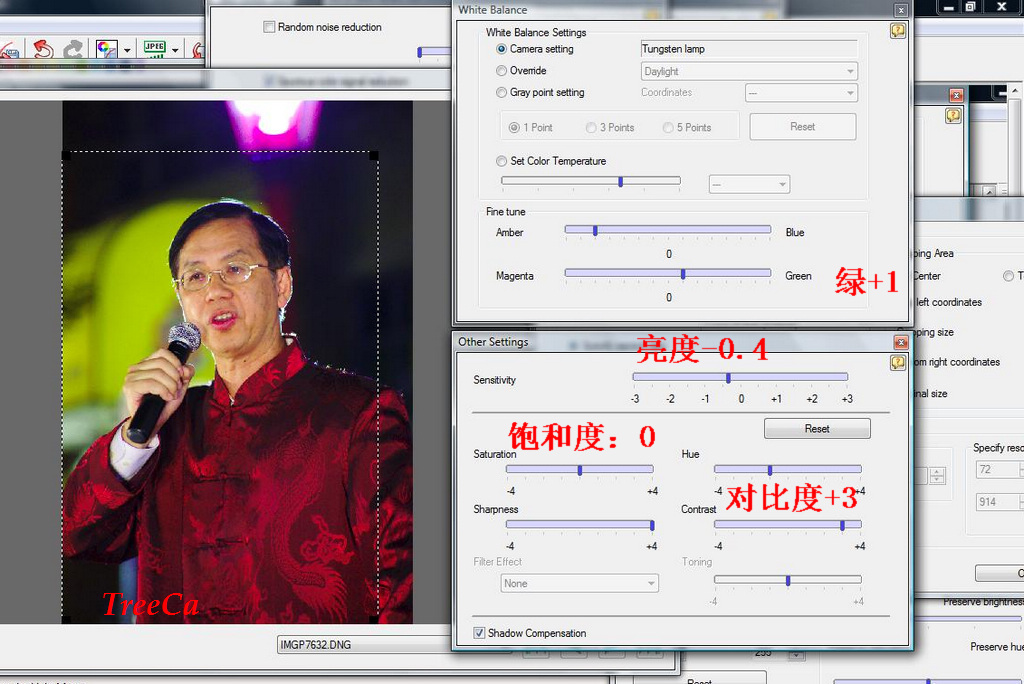Close the White Balance panel
The width and height of the screenshot is (1024, 684).
coord(901,10)
